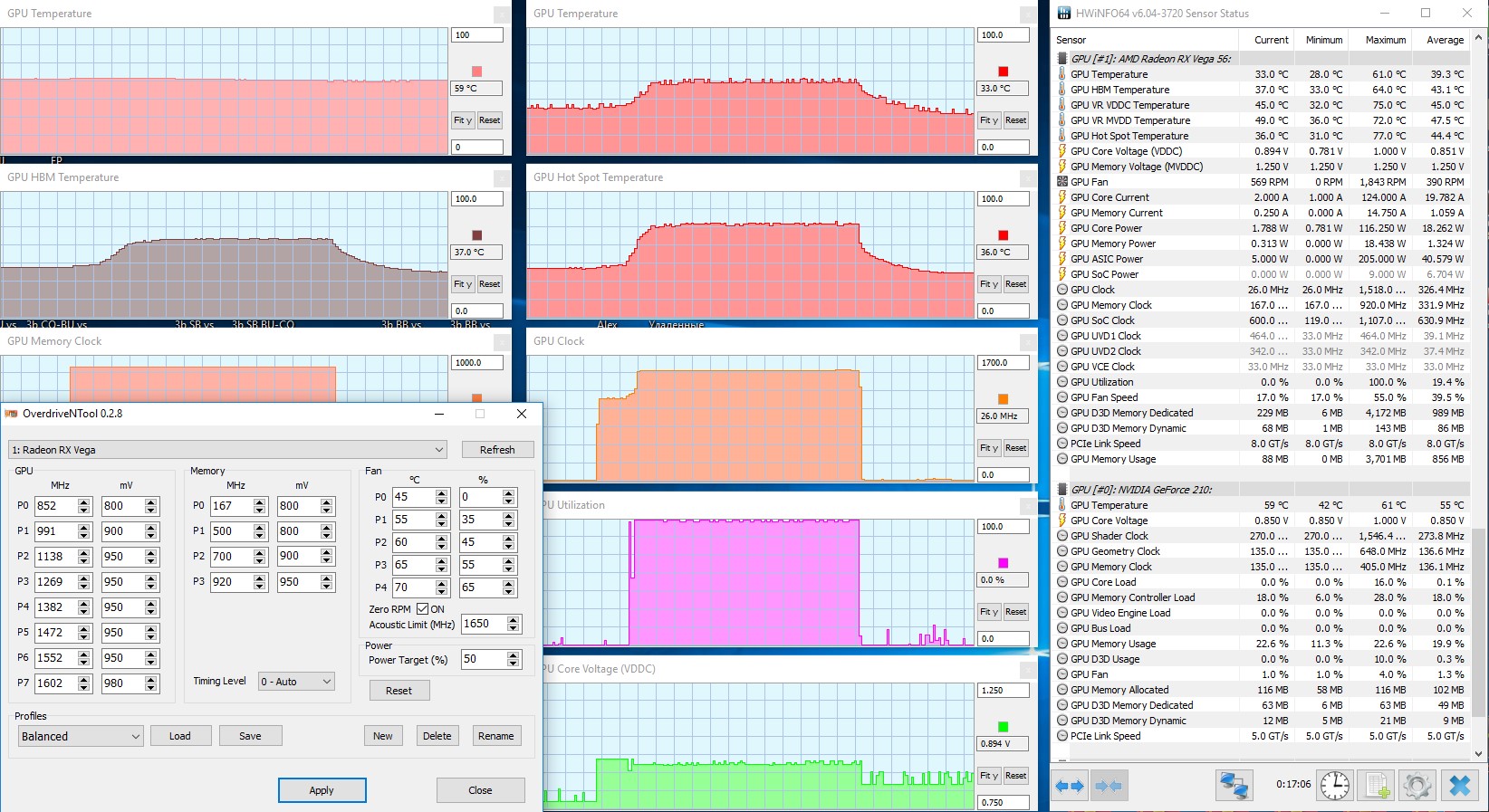This screenshot has width=1489, height=812.
Task: Click the Apply button
Action: (322, 790)
